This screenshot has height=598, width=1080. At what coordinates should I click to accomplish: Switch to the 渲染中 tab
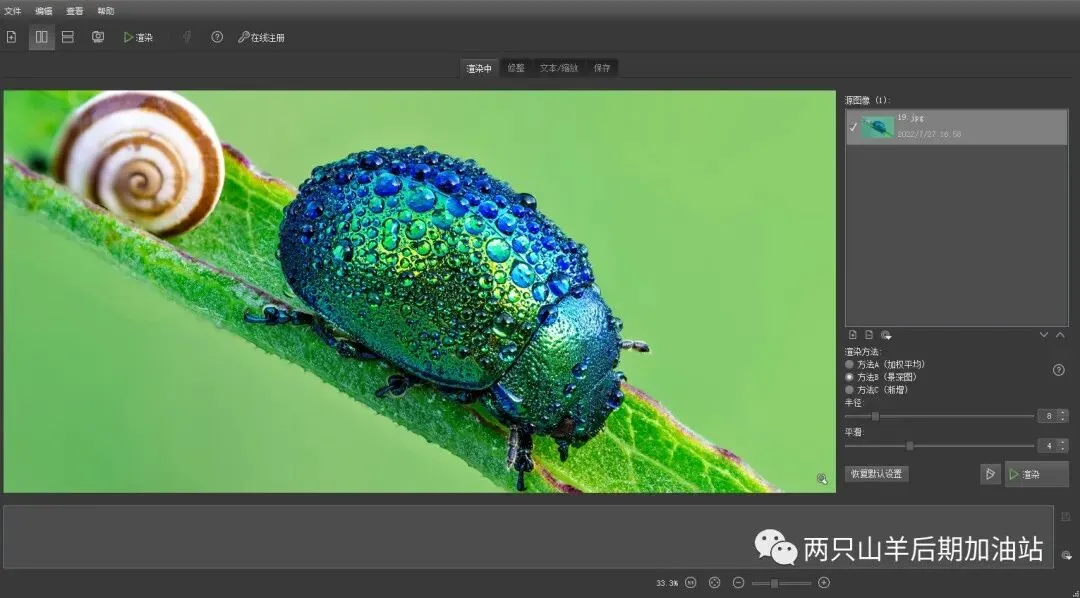[479, 68]
